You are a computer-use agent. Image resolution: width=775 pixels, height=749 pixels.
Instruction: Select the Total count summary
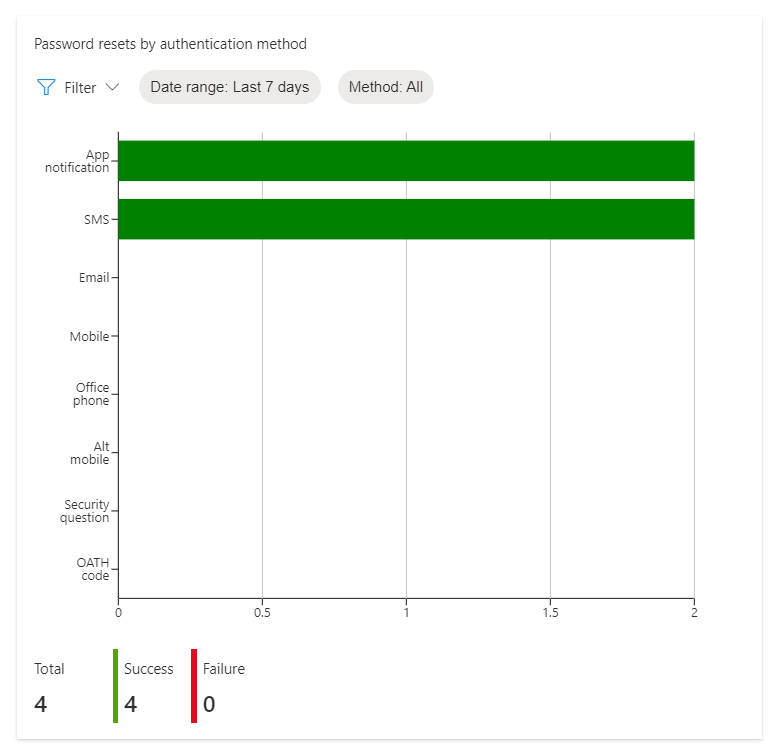point(49,687)
